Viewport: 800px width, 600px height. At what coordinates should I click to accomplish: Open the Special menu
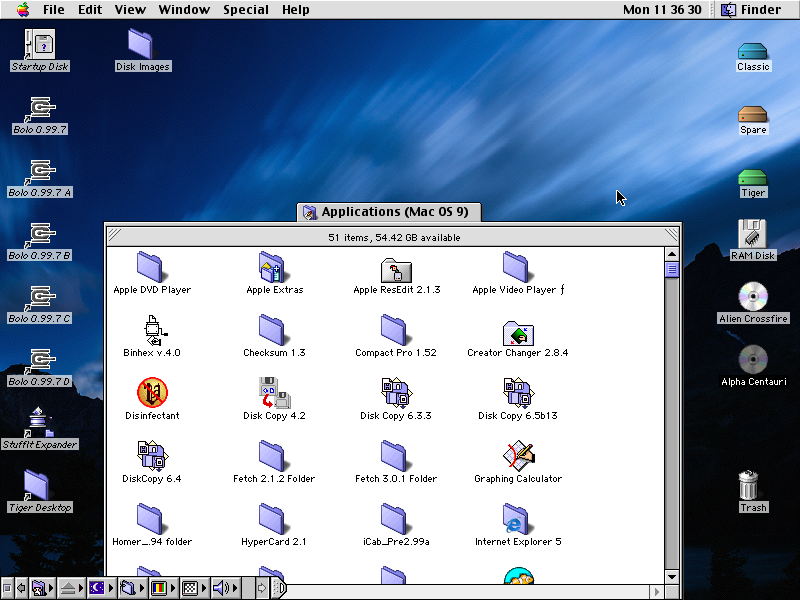click(246, 9)
